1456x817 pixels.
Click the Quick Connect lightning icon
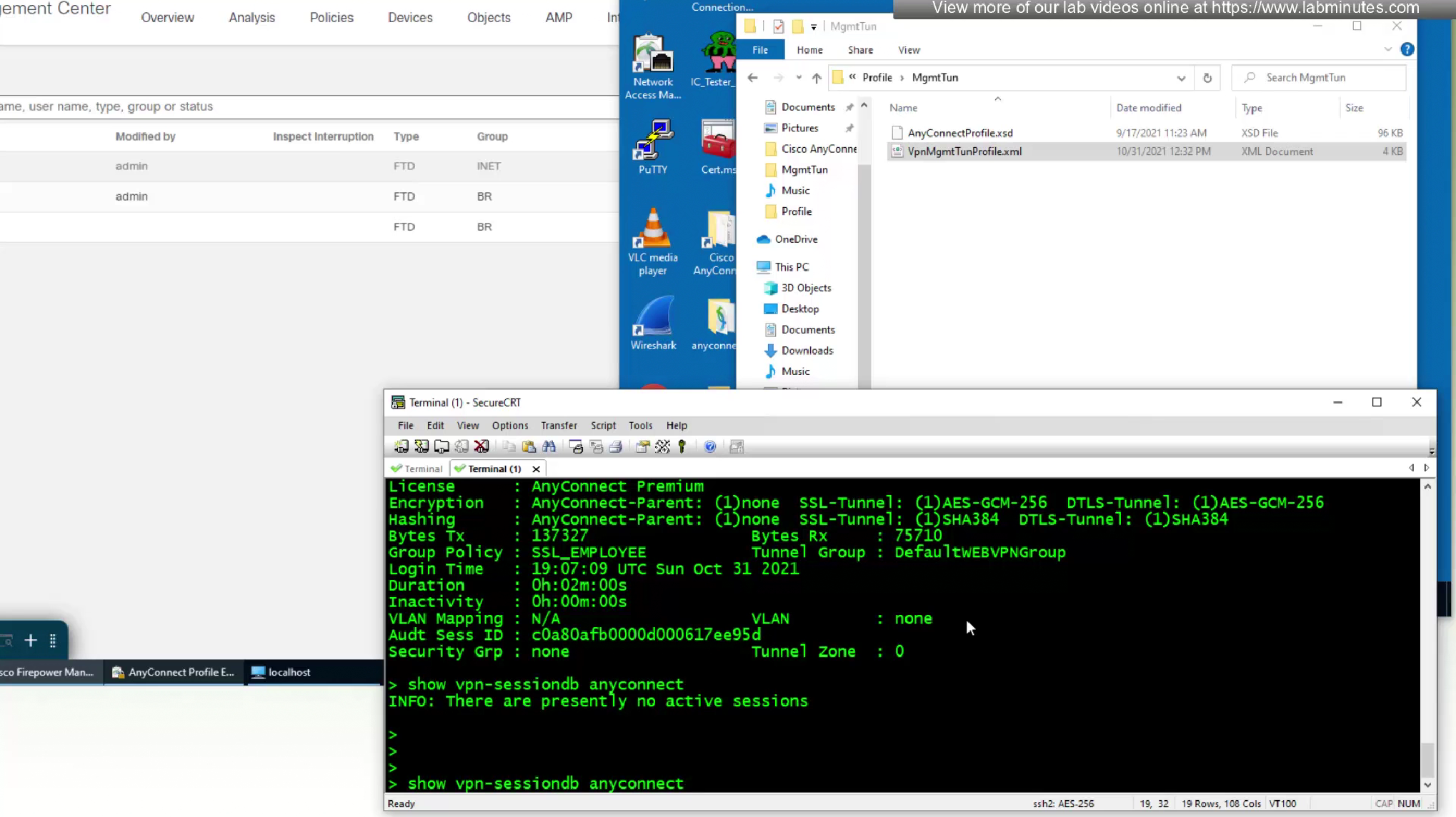pos(422,446)
